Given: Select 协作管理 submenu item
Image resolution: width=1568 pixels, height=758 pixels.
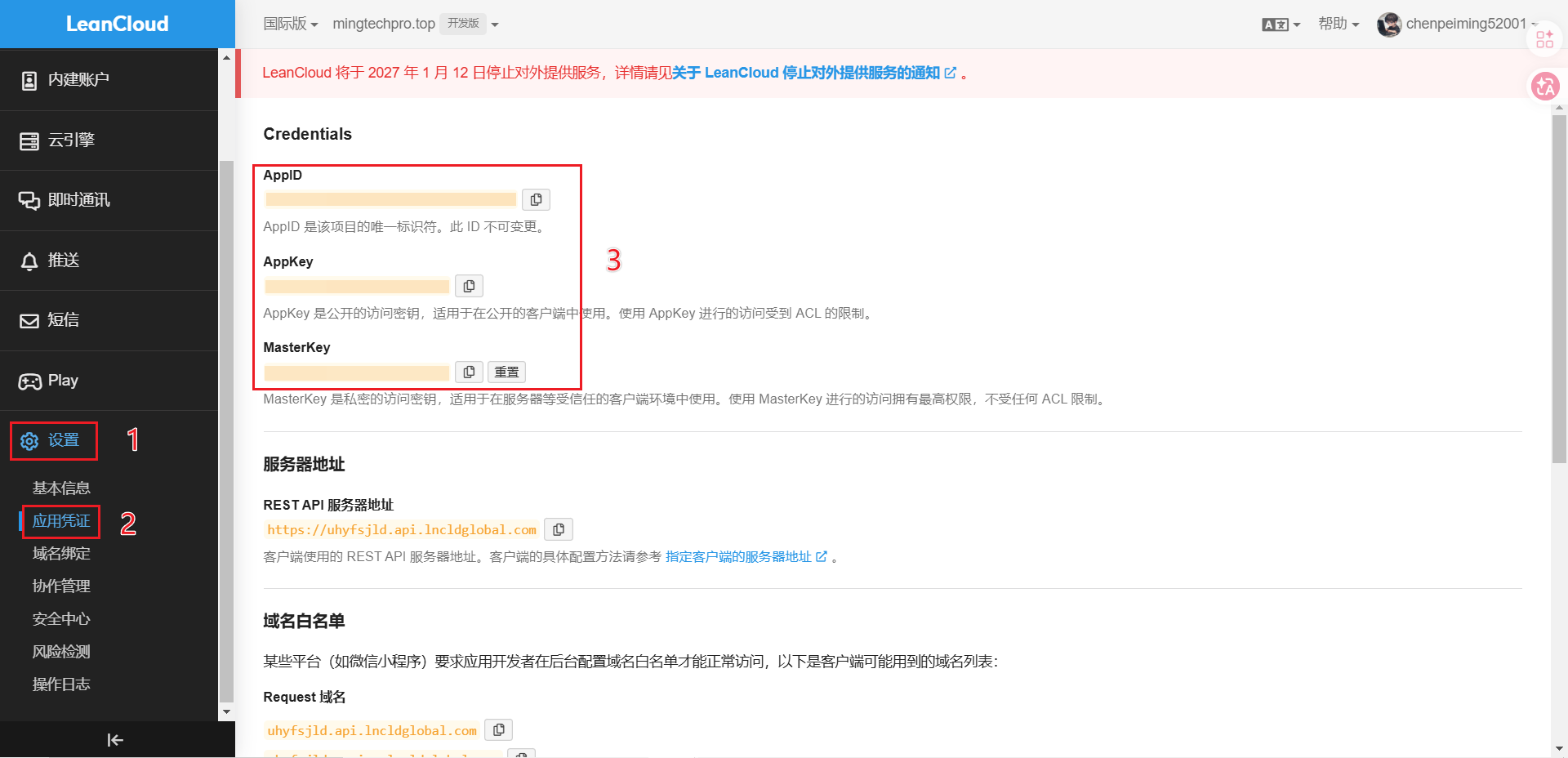Looking at the screenshot, I should pyautogui.click(x=61, y=586).
